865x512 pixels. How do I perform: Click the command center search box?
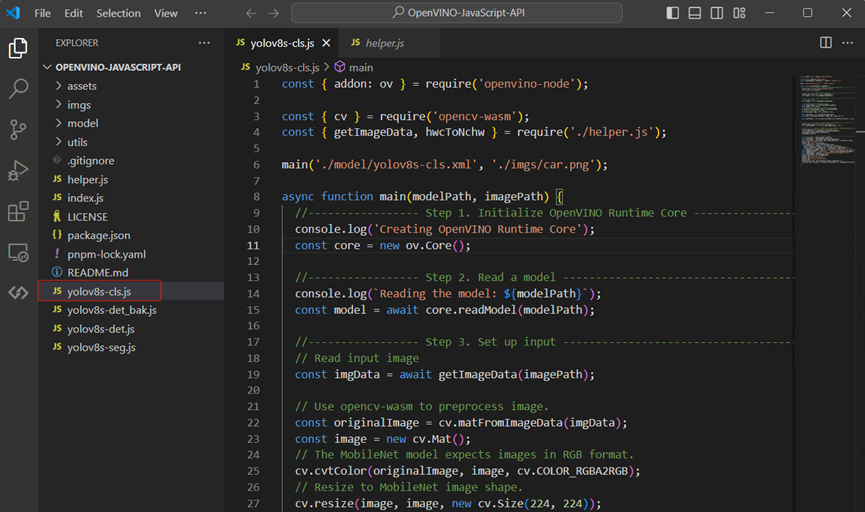tap(456, 13)
